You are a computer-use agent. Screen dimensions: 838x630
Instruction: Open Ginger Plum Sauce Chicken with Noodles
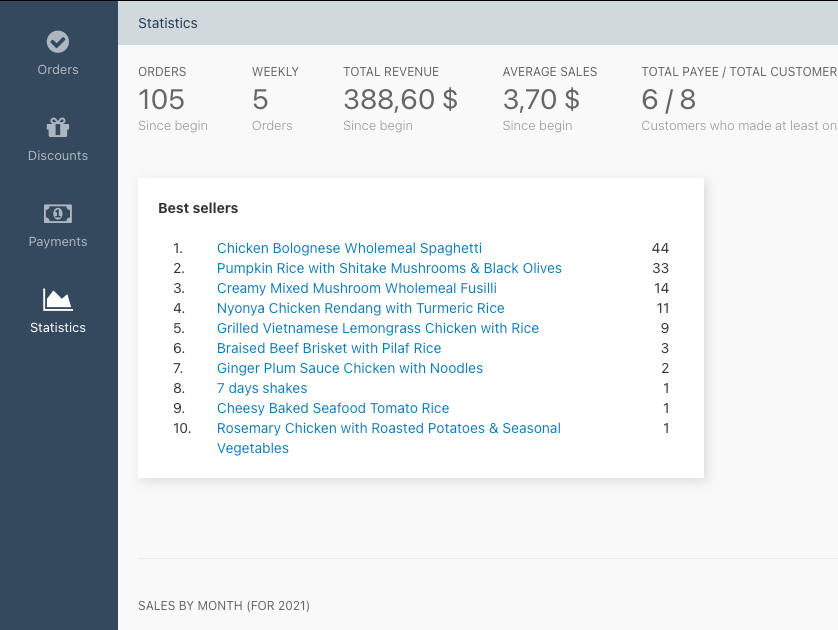(350, 368)
